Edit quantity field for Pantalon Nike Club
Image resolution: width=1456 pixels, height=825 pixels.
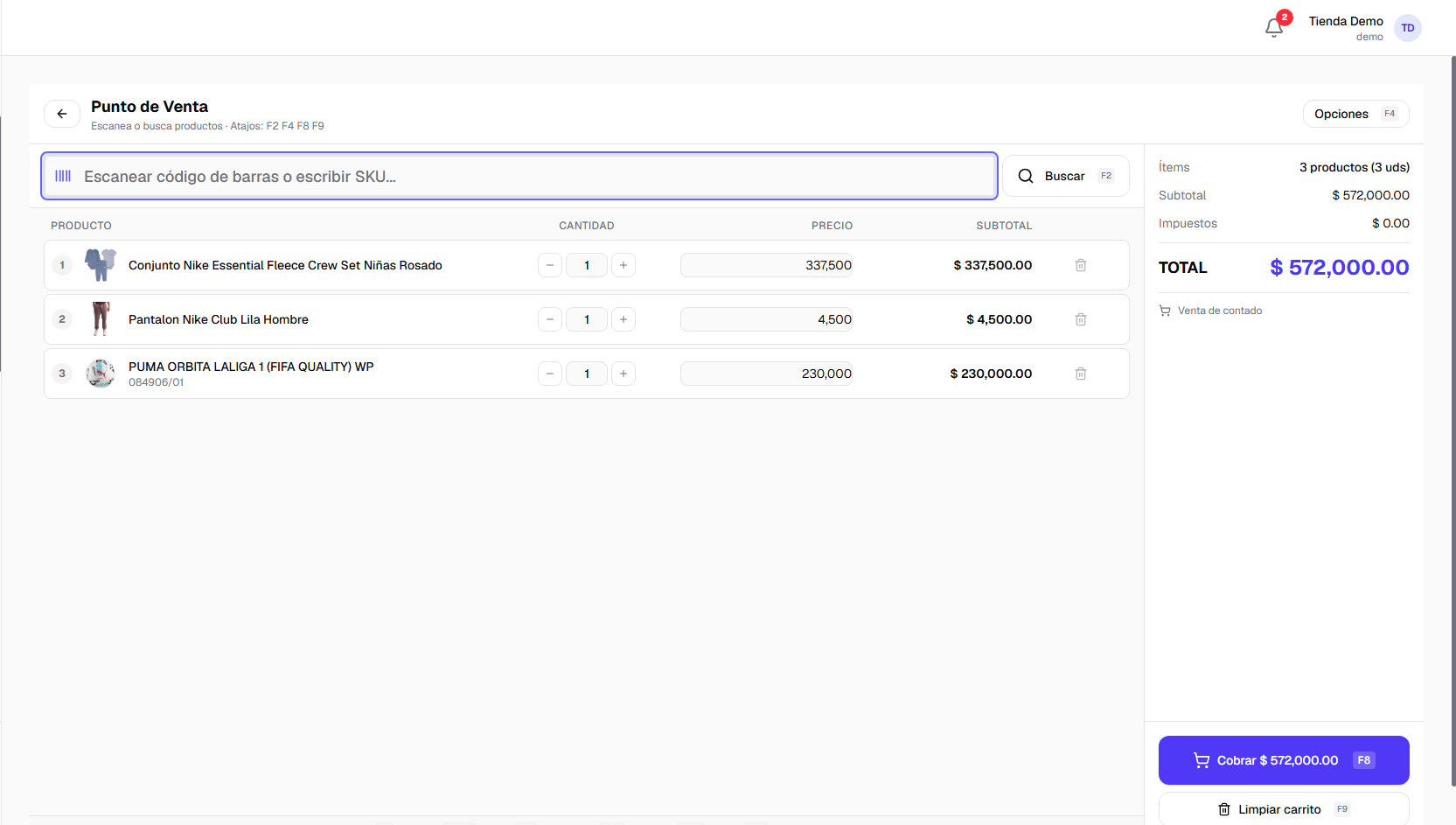point(587,319)
